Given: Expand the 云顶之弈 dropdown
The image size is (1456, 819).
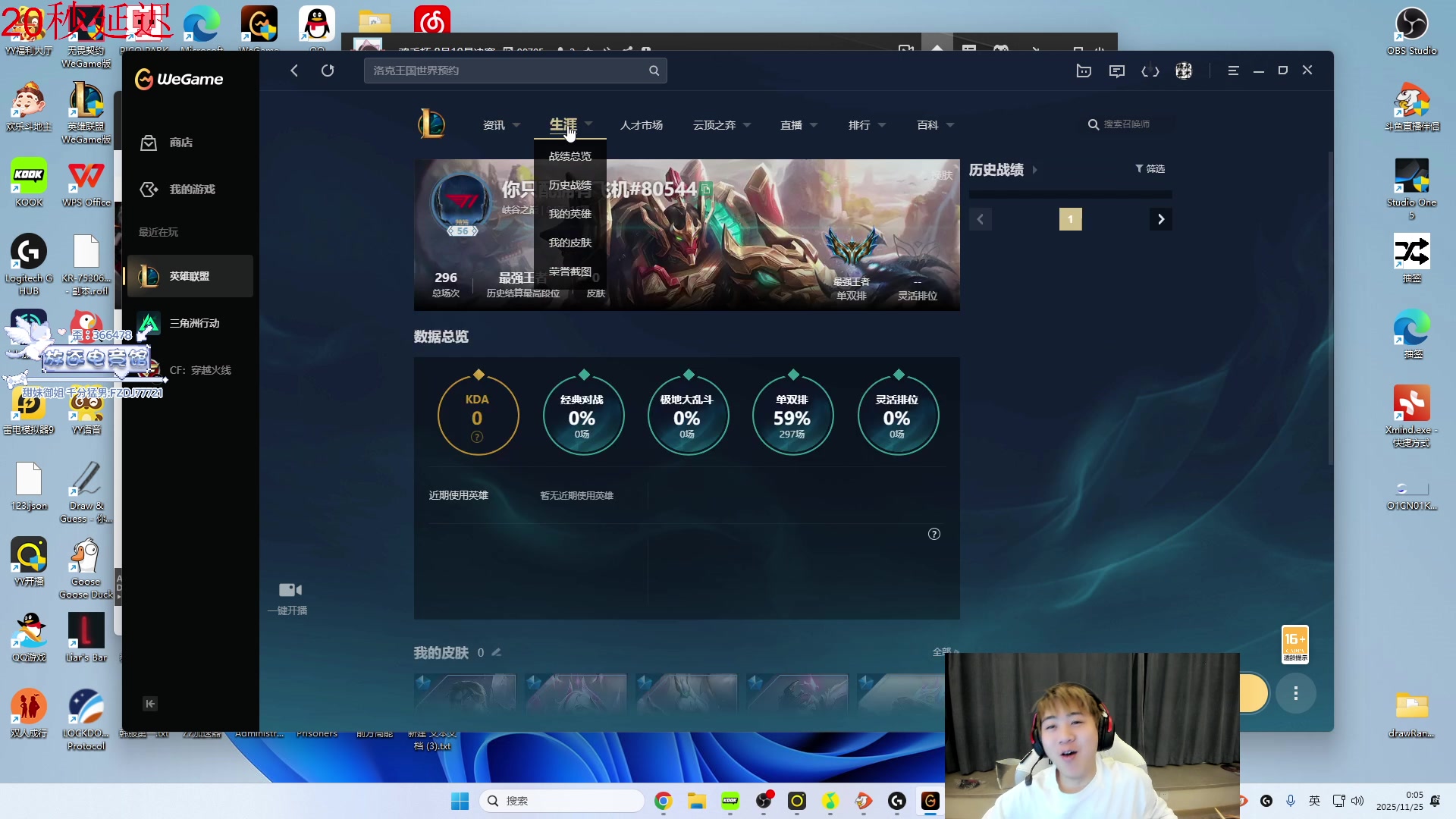Looking at the screenshot, I should pyautogui.click(x=721, y=125).
